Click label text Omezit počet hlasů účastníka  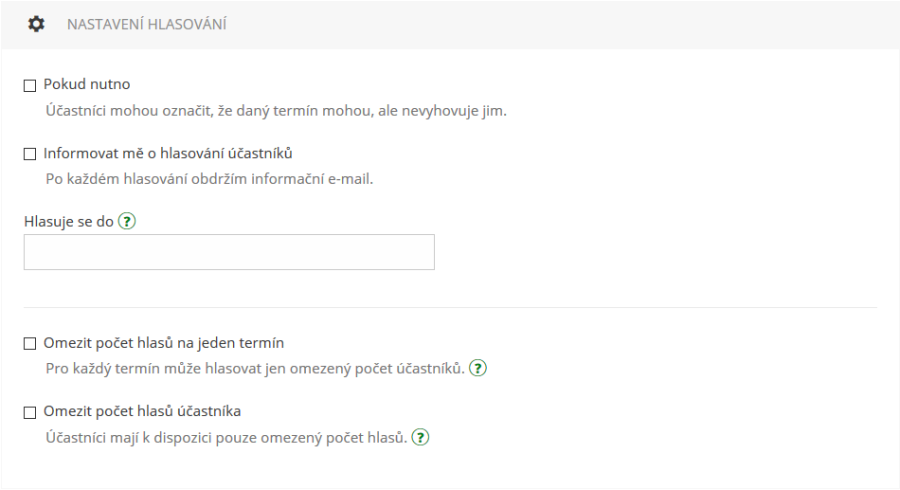click(142, 411)
